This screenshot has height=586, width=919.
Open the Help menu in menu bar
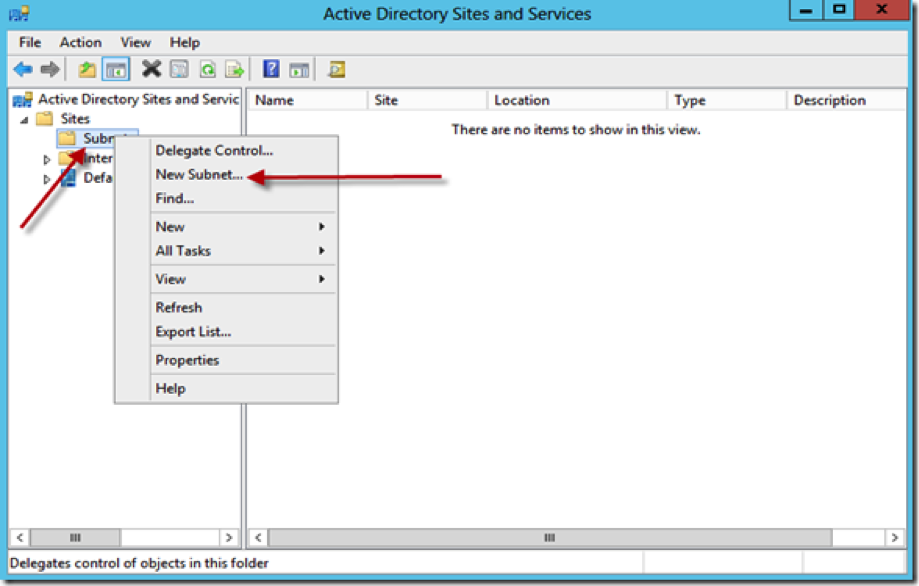185,42
